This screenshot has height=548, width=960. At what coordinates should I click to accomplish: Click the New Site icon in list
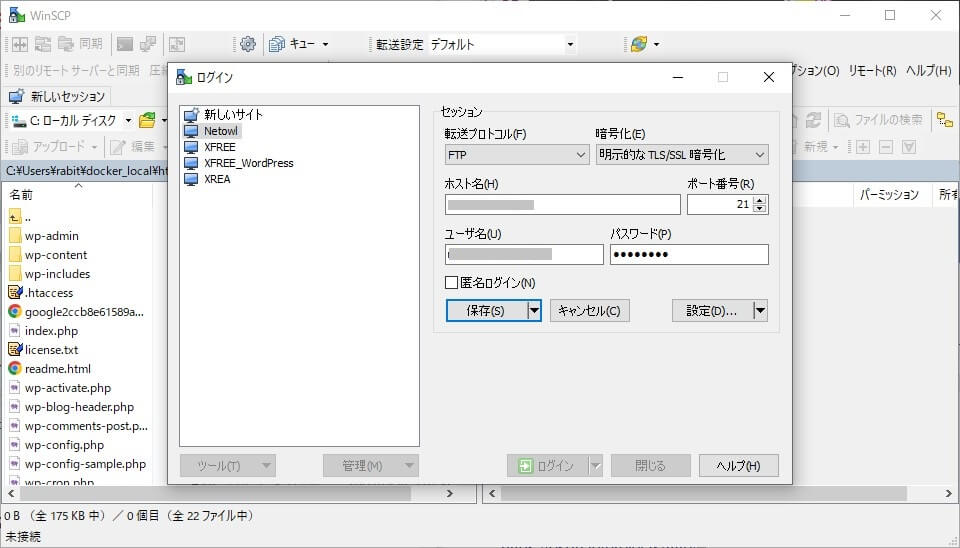click(x=192, y=115)
